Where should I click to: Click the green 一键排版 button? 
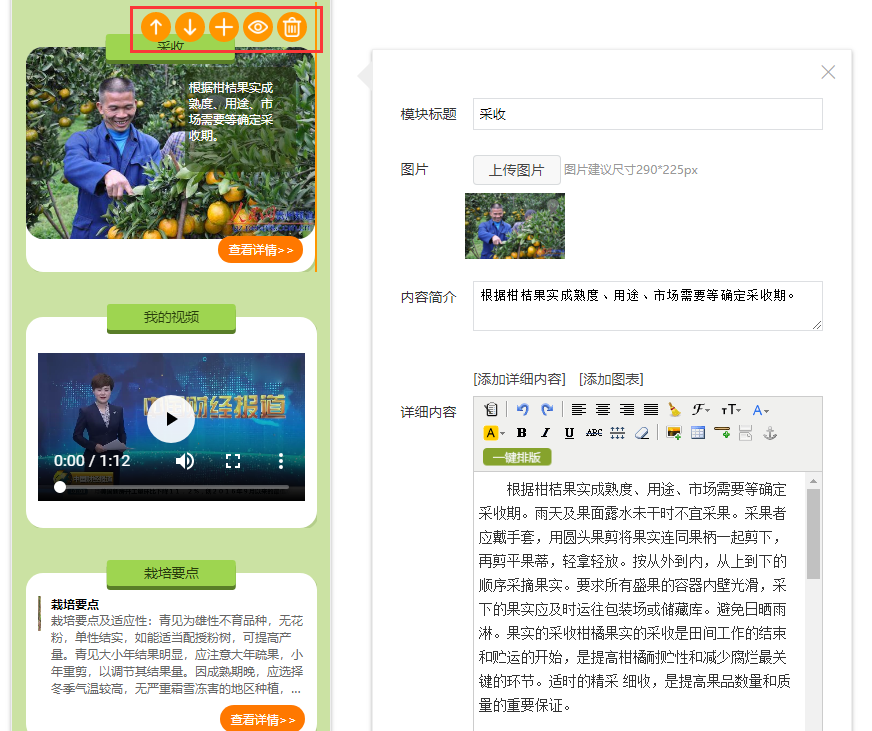click(516, 457)
